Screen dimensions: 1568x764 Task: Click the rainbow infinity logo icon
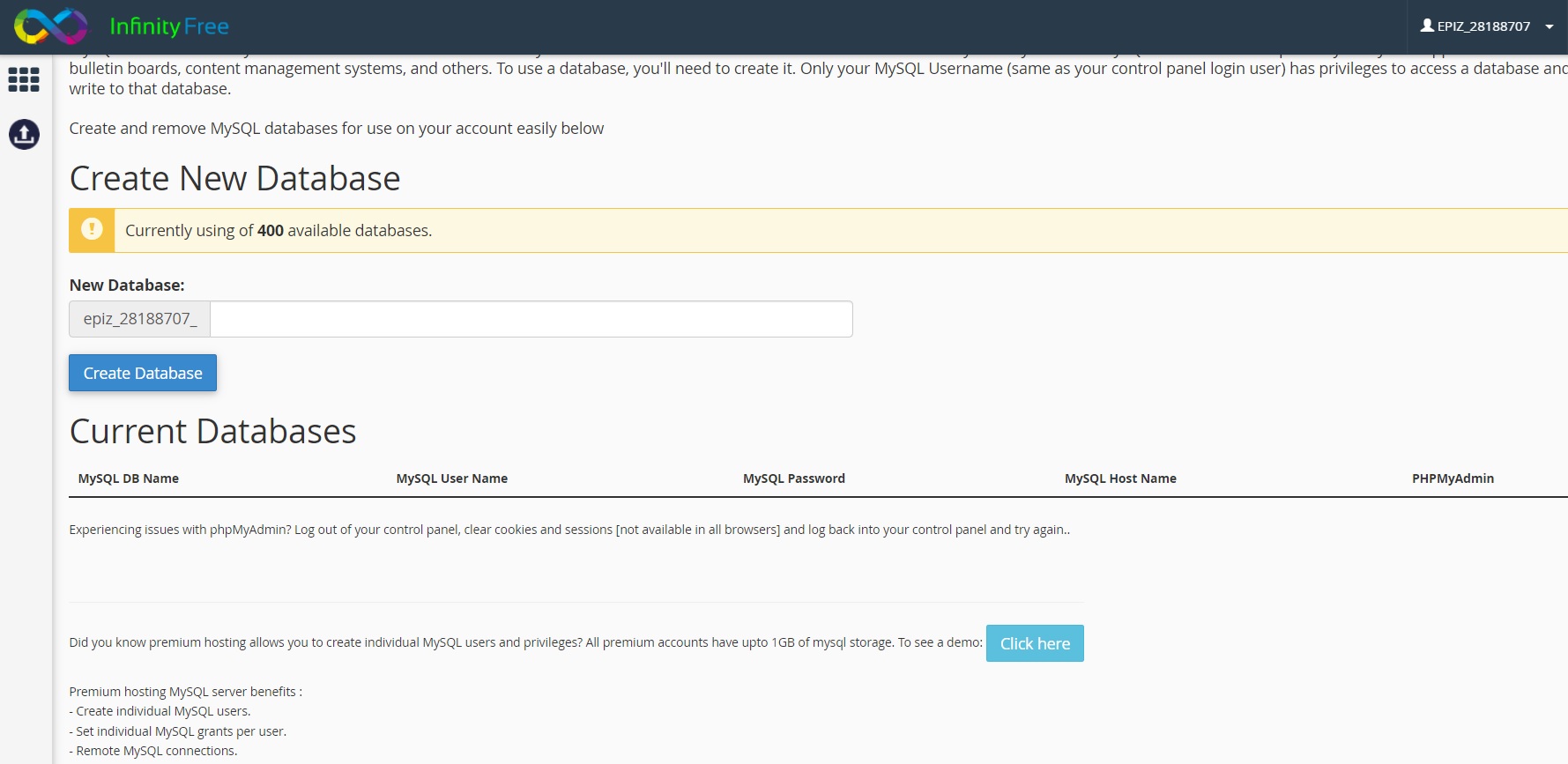(51, 26)
